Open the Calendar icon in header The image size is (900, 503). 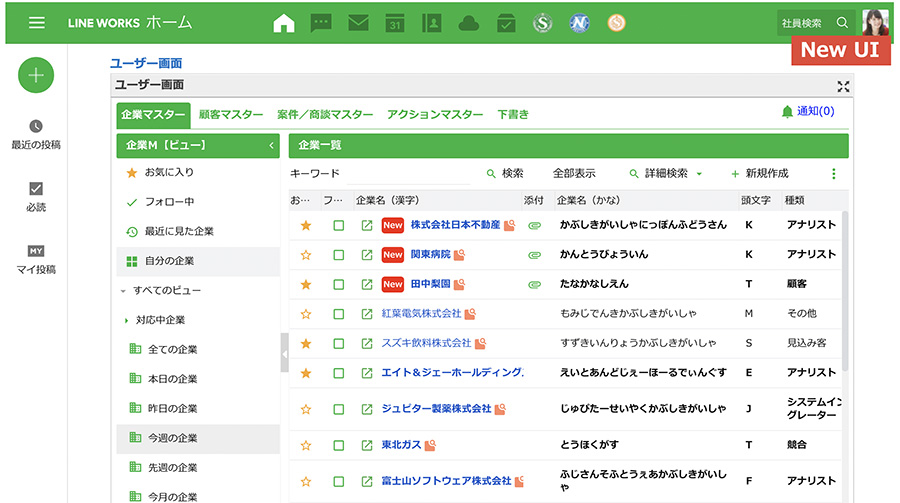pos(395,22)
